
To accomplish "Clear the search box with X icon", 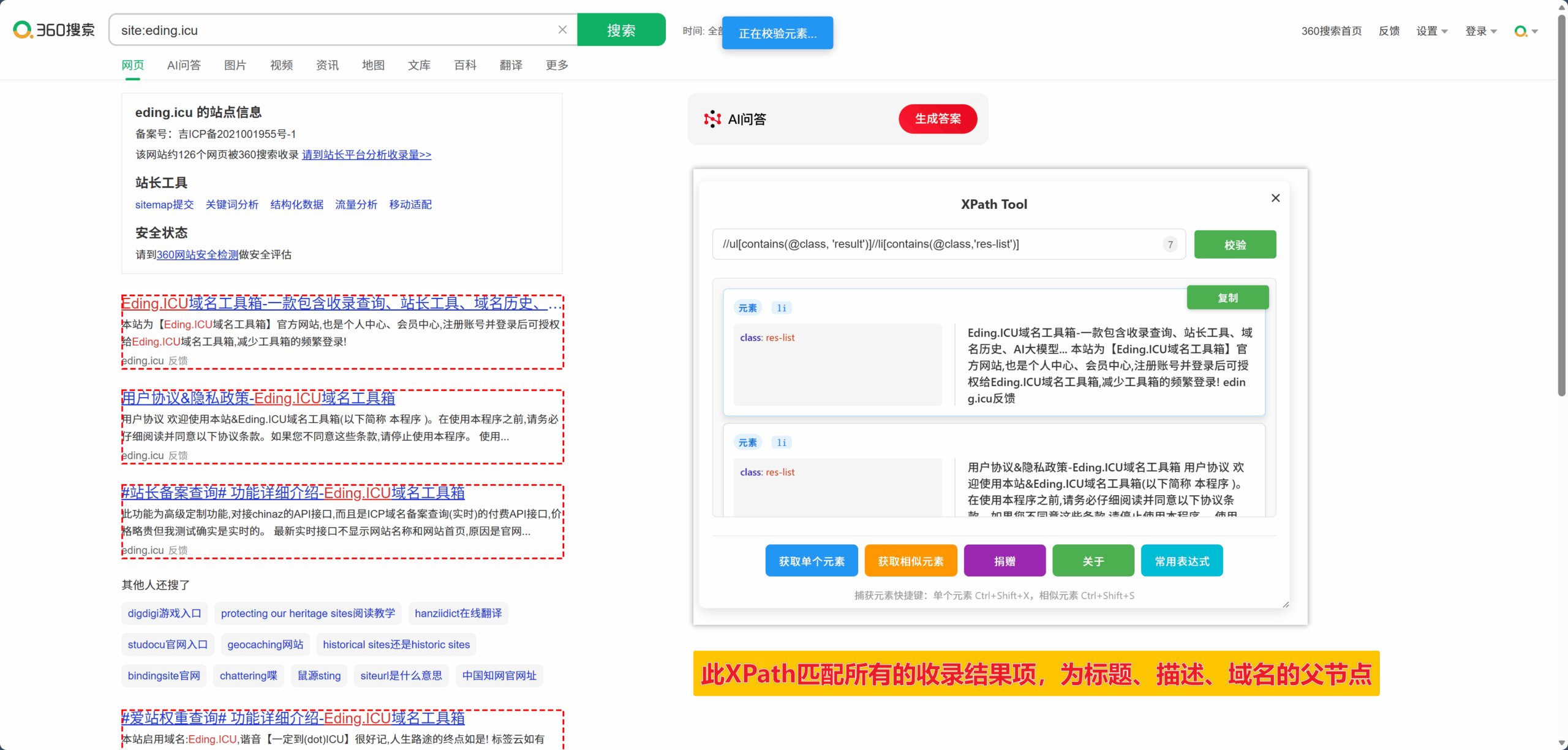I will [562, 29].
